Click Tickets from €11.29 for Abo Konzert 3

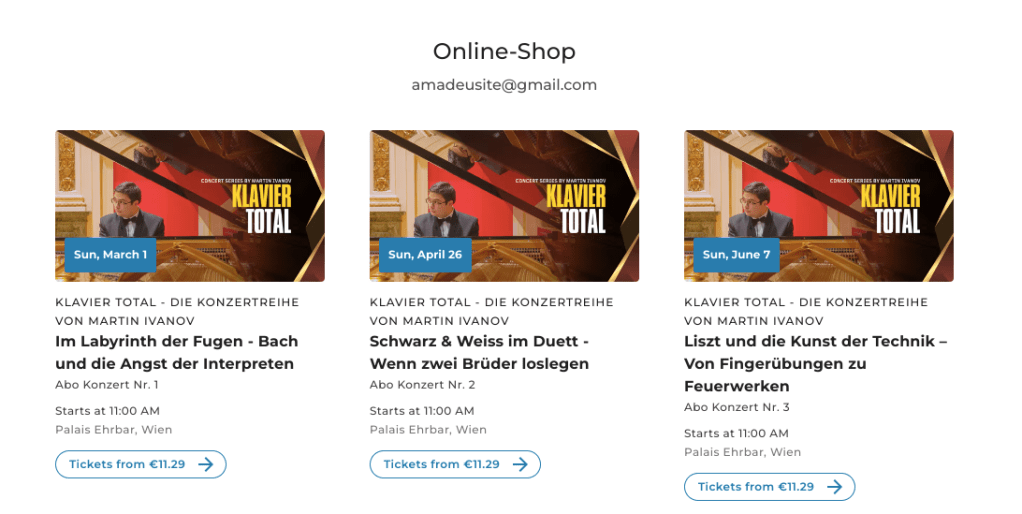[769, 487]
